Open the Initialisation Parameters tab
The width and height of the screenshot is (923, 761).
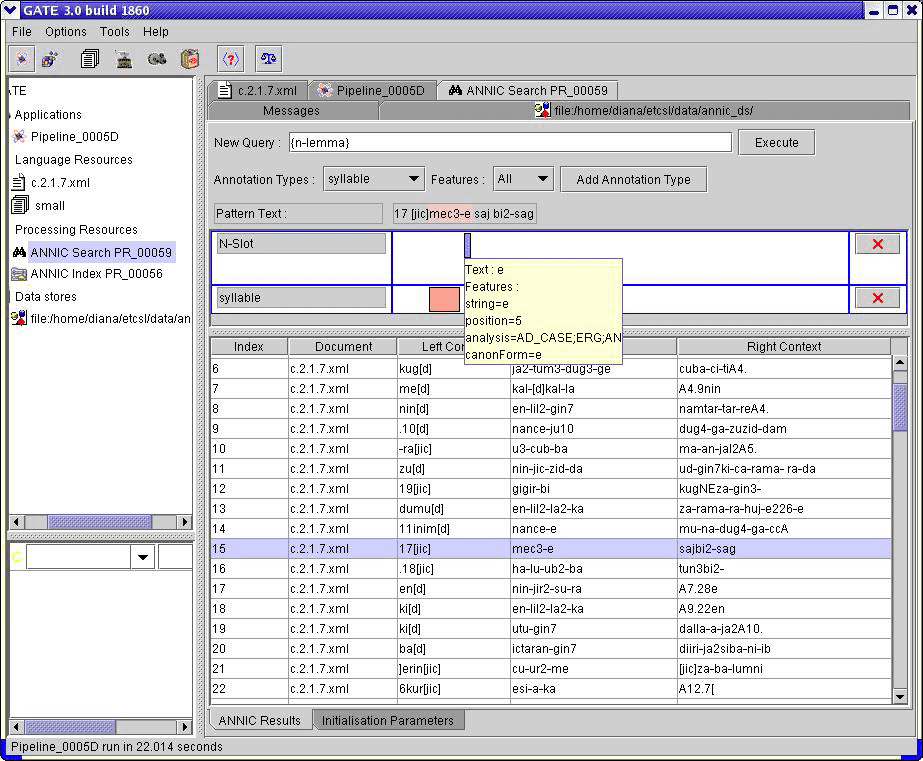point(389,719)
